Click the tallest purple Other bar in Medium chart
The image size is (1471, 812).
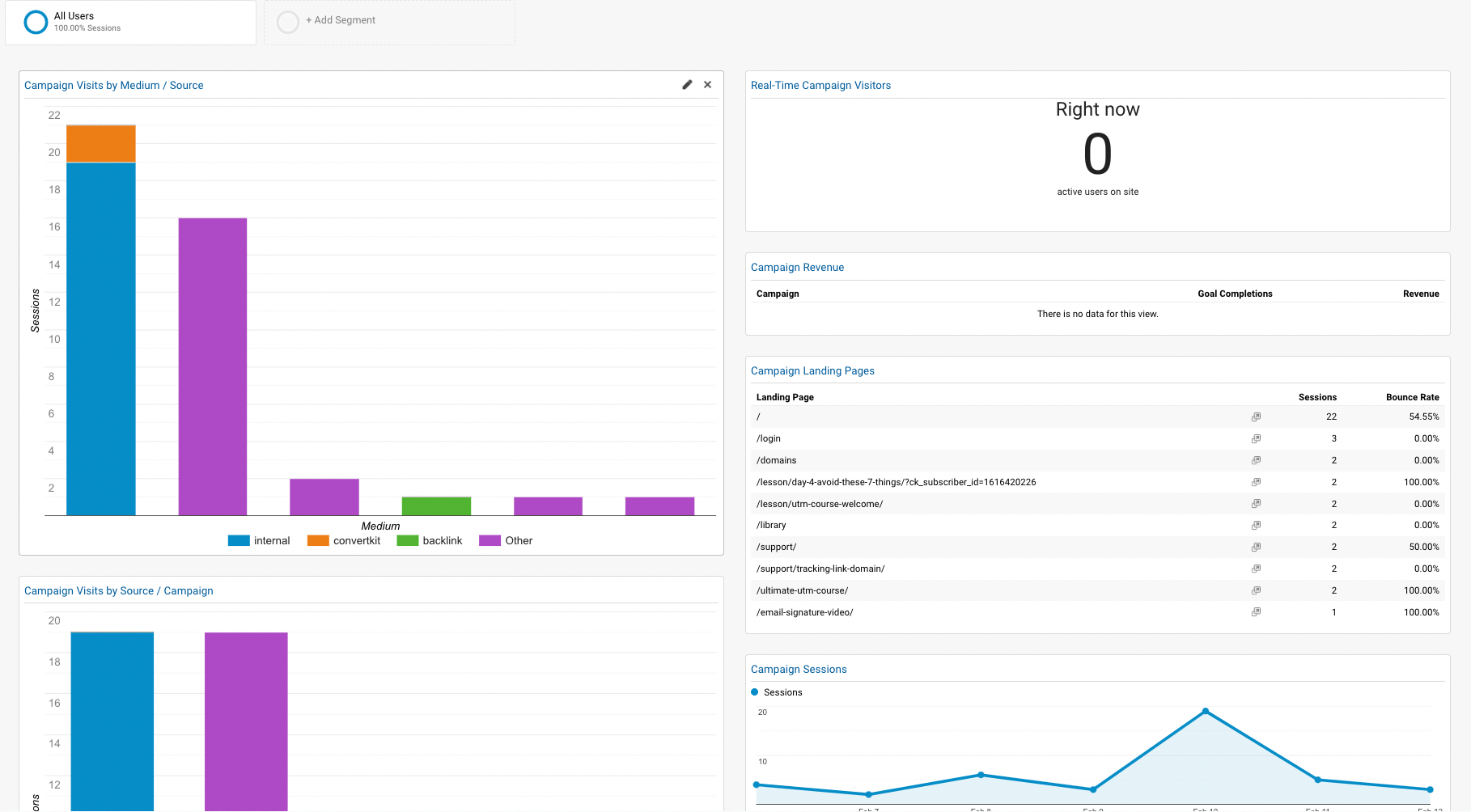[x=213, y=366]
